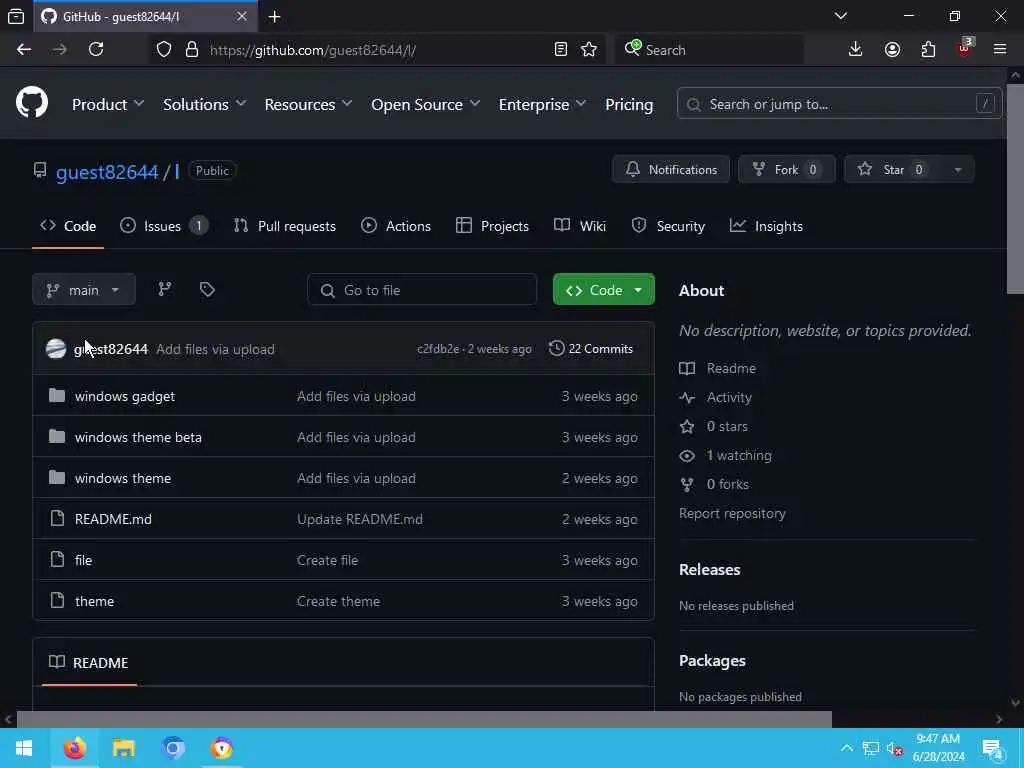Viewport: 1024px width, 768px height.
Task: Open Firefox from the Windows taskbar
Action: point(74,748)
